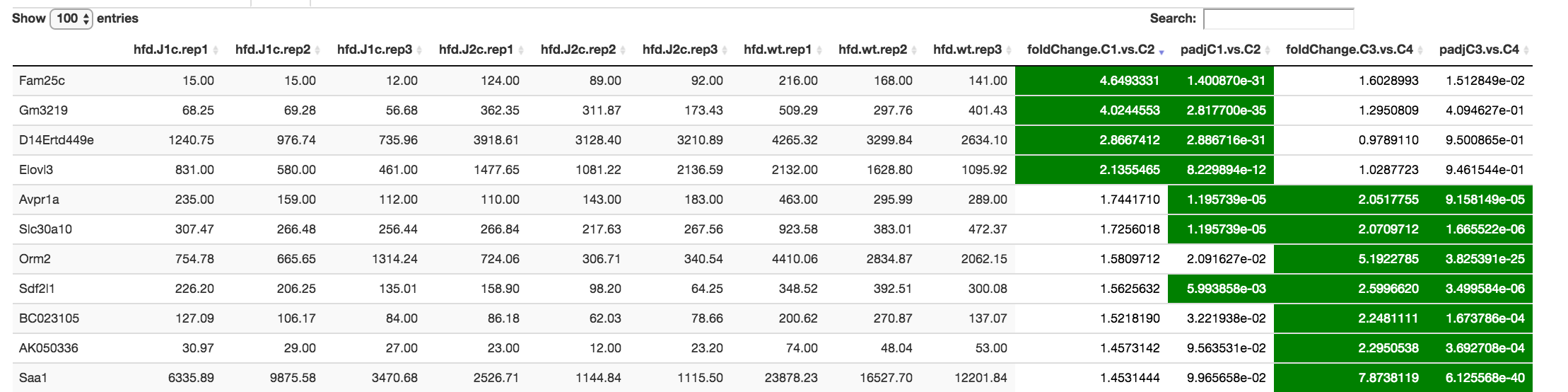The image size is (1568, 392).
Task: Sort by hfd.J2c.rep1 column arrows
Action: (521, 50)
